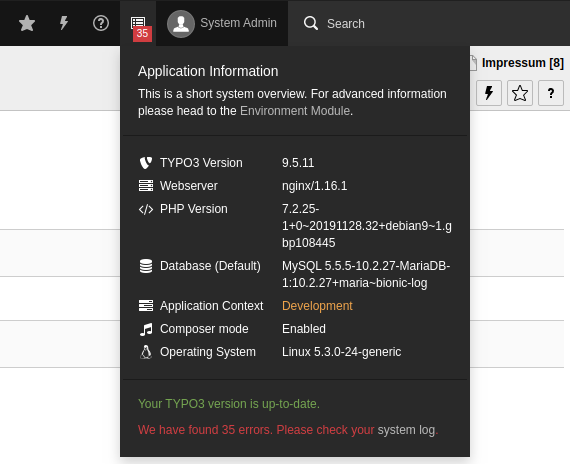Click the Composer mode music note icon
Screen dimensions: 570x464
(146, 329)
